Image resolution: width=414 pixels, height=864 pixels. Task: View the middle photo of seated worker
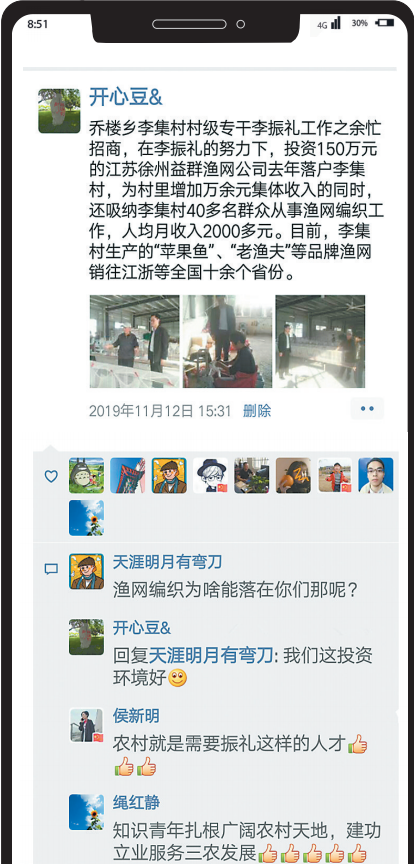click(x=228, y=341)
